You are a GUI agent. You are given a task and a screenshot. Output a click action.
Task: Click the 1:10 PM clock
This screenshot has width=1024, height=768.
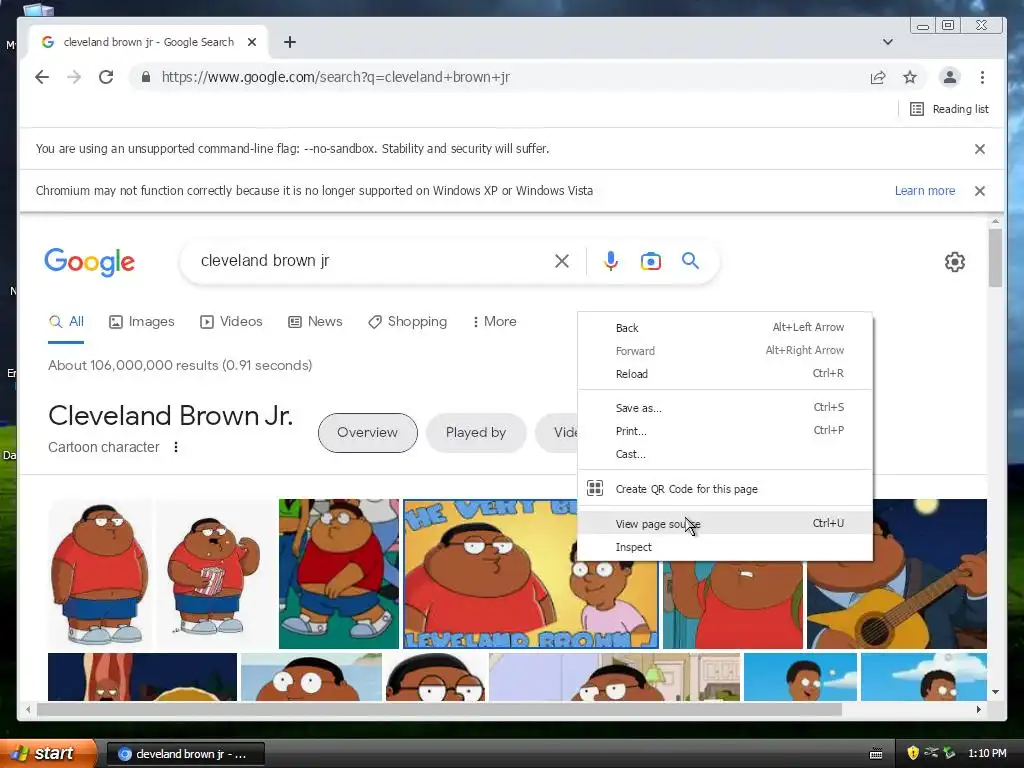987,753
